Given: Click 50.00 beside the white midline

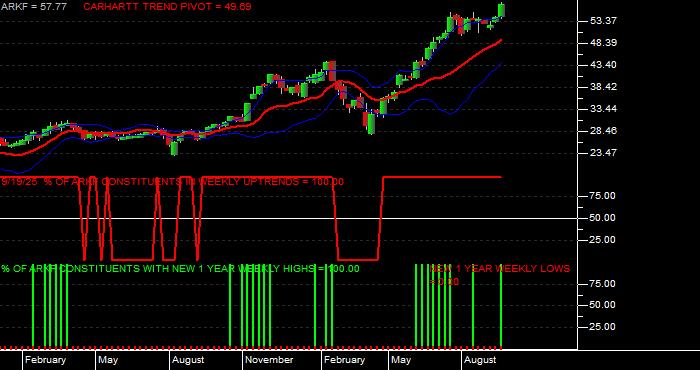Looking at the screenshot, I should click(603, 218).
